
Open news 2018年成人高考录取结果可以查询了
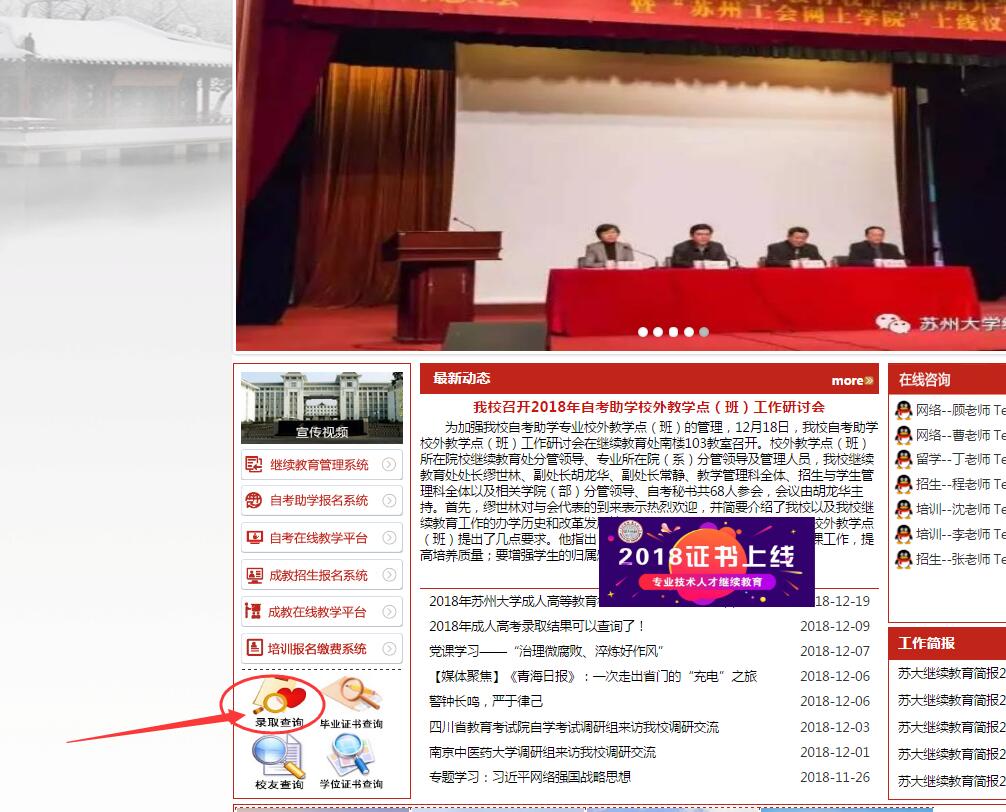pos(537,626)
